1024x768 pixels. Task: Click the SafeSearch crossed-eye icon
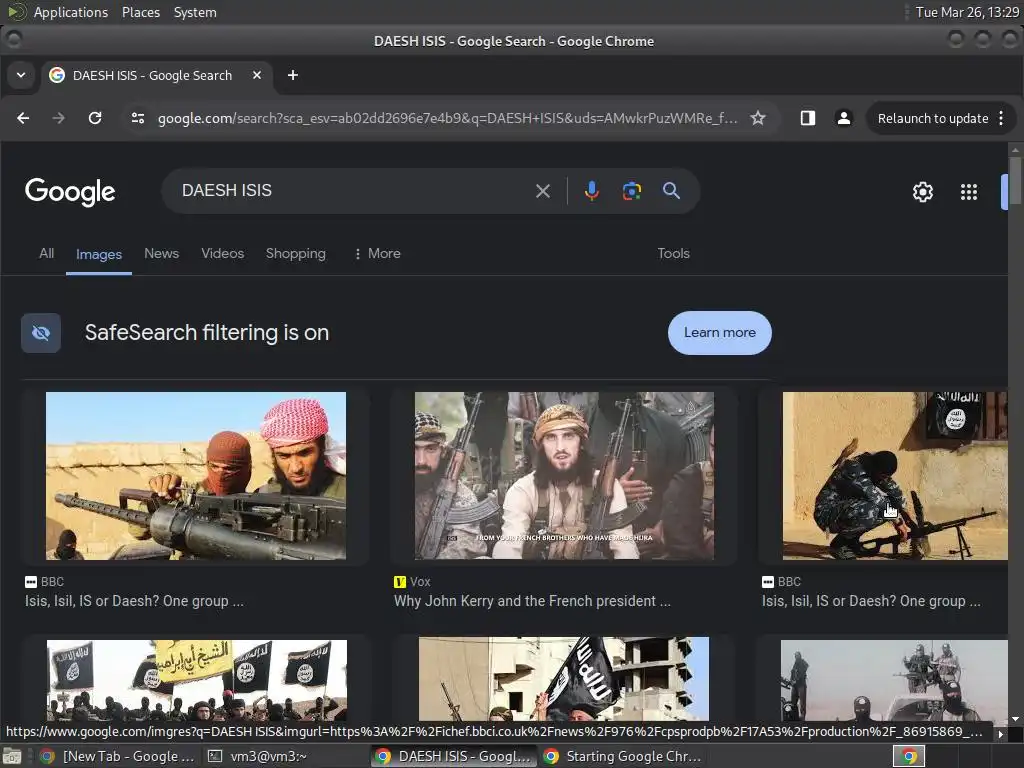40,333
